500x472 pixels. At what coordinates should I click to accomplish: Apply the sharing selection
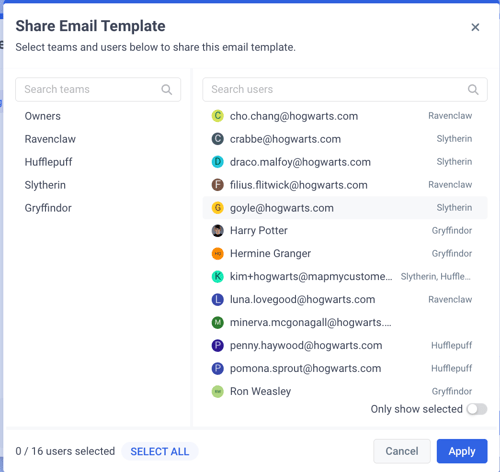coord(462,451)
